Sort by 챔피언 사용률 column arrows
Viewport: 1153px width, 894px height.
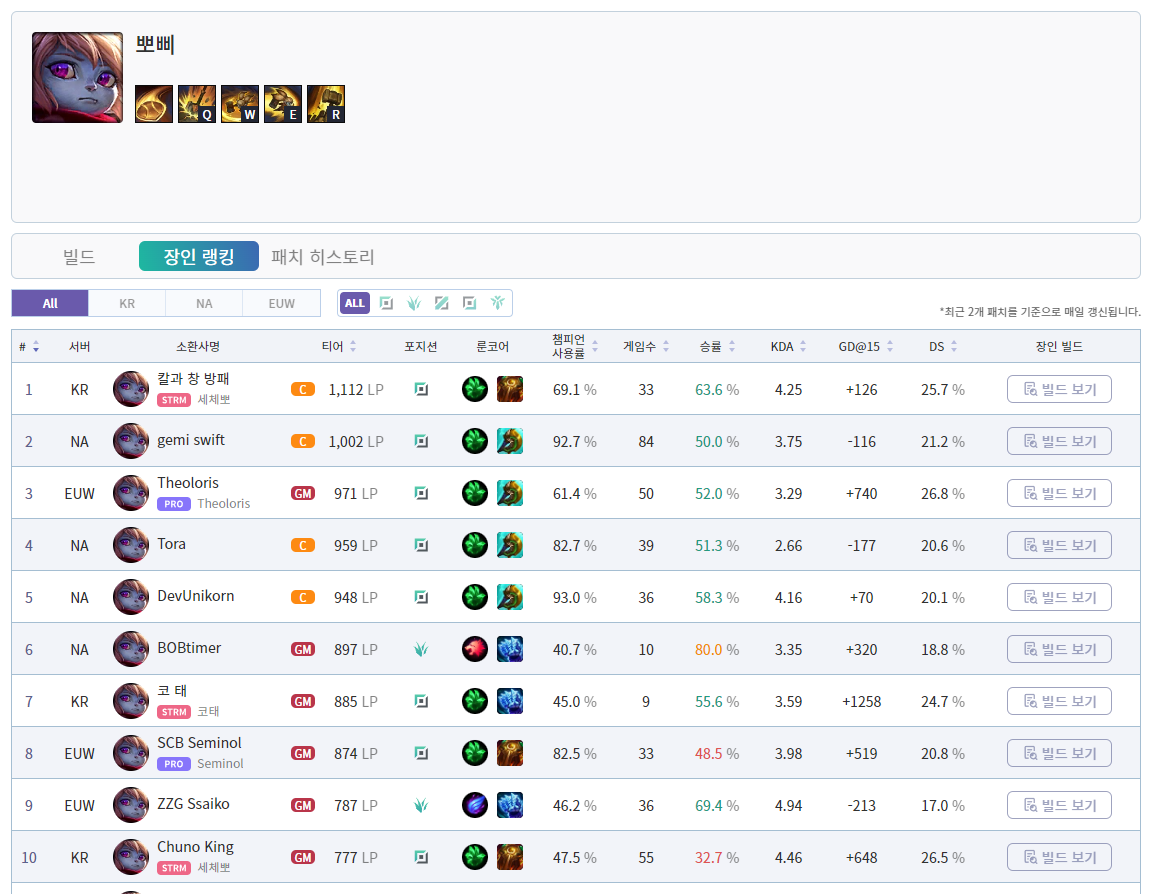click(595, 346)
